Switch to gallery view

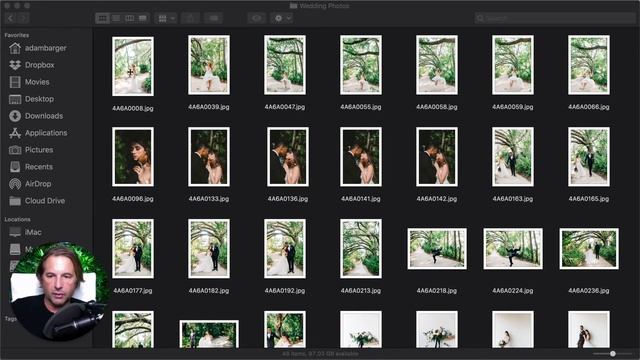pos(143,18)
